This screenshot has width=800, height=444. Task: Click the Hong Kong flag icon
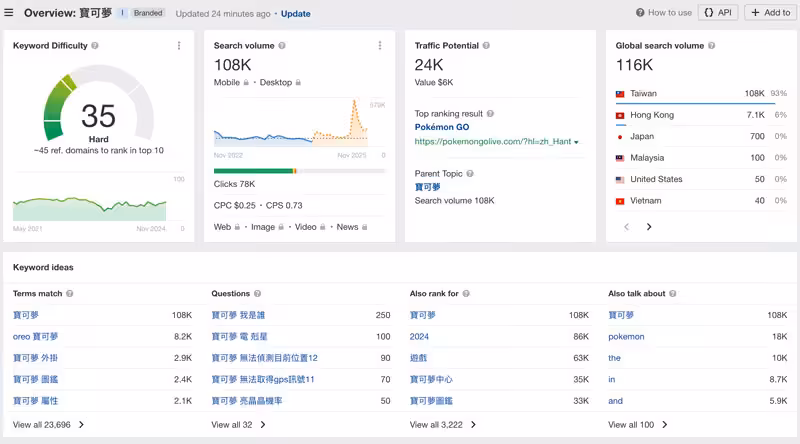coord(620,115)
